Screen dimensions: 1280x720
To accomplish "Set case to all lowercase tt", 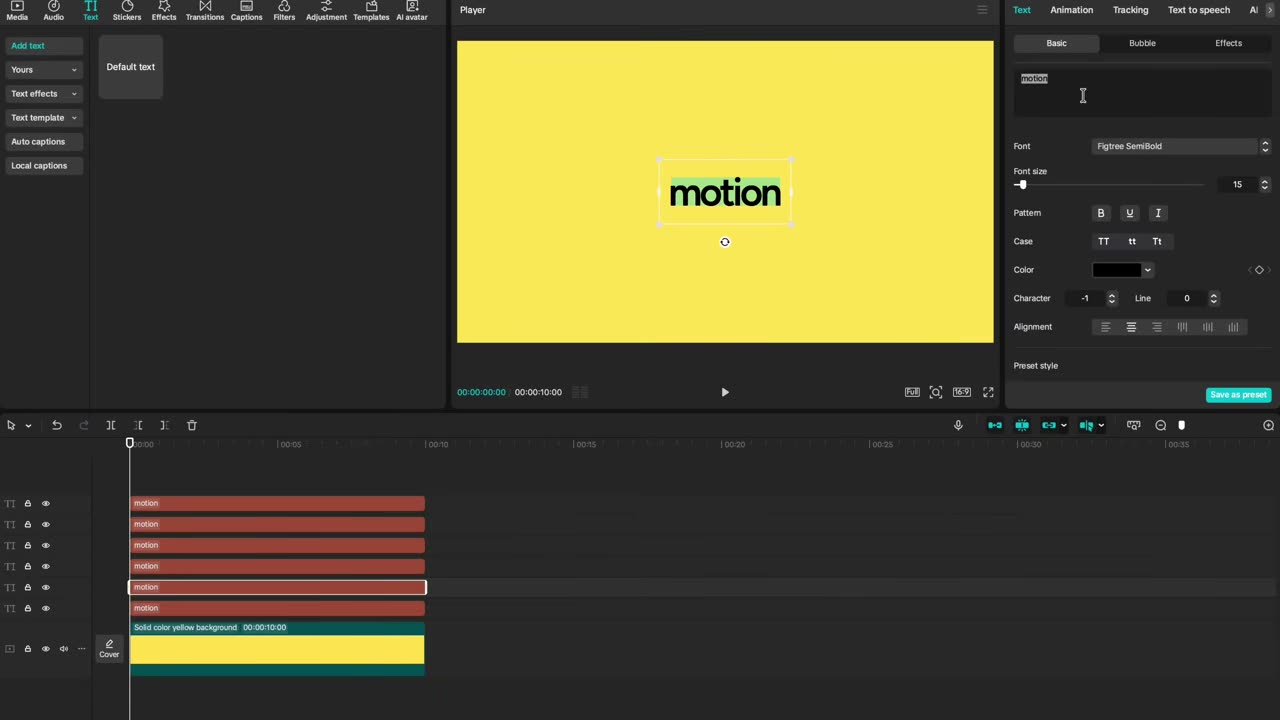I will click(1132, 241).
